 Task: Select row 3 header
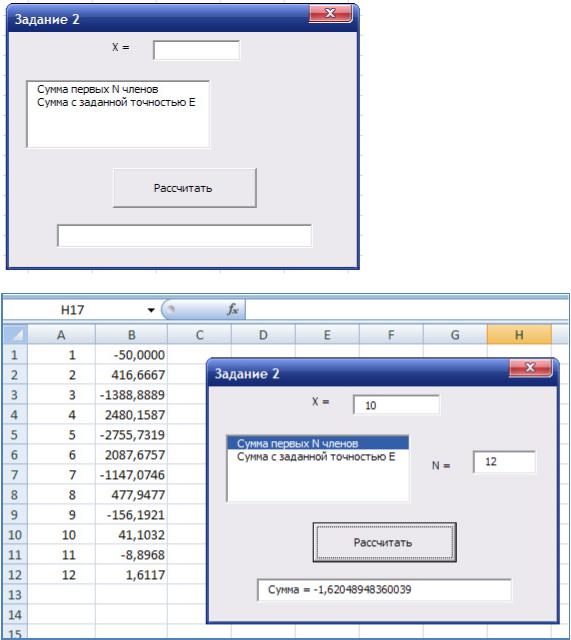[15, 395]
